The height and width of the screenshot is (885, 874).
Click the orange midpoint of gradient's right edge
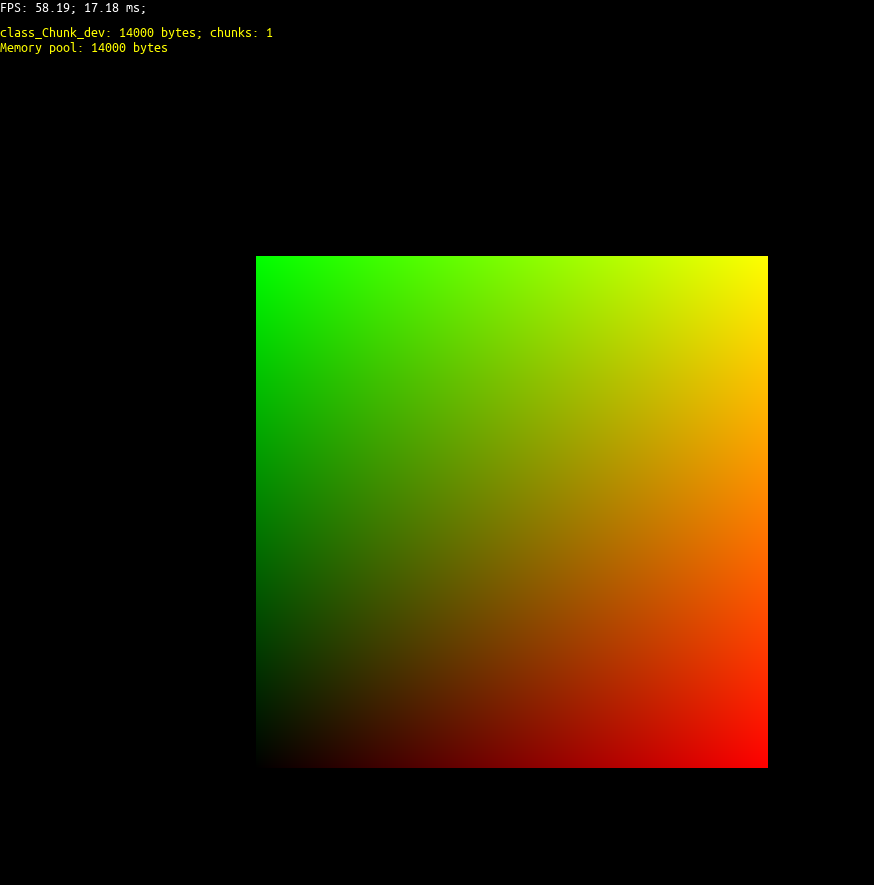[x=763, y=512]
